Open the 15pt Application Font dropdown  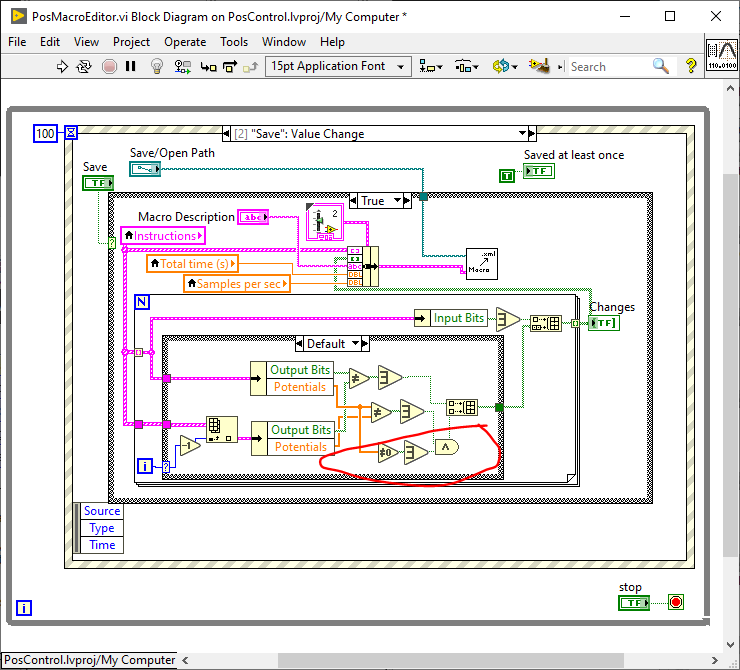(338, 66)
